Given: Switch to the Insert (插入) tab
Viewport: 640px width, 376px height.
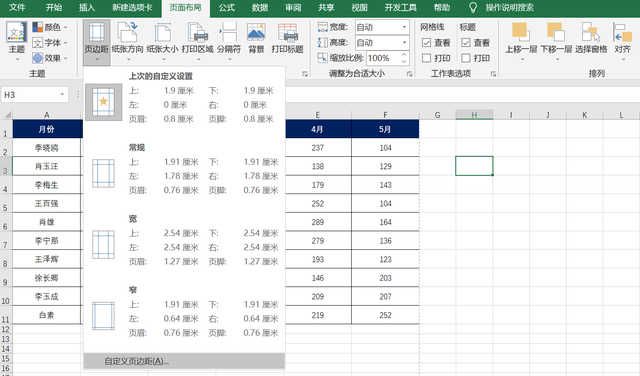Looking at the screenshot, I should click(87, 7).
